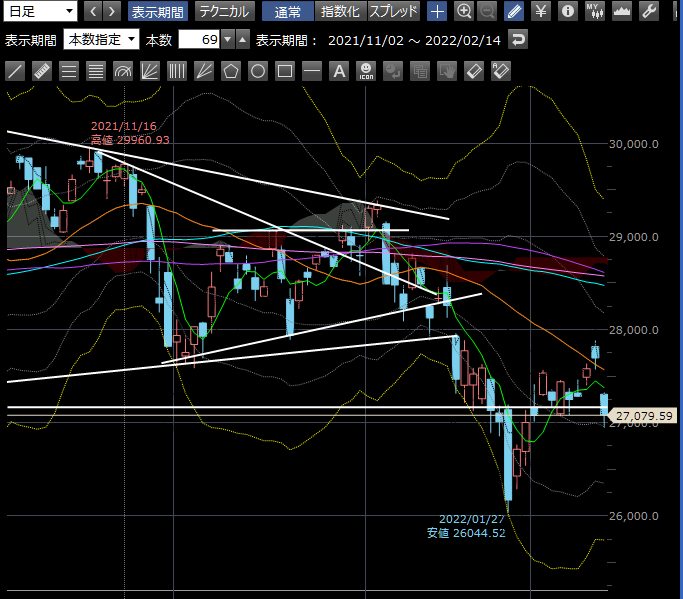This screenshot has height=599, width=683.
Task: Toggle the crosshair cursor button
Action: tap(437, 12)
